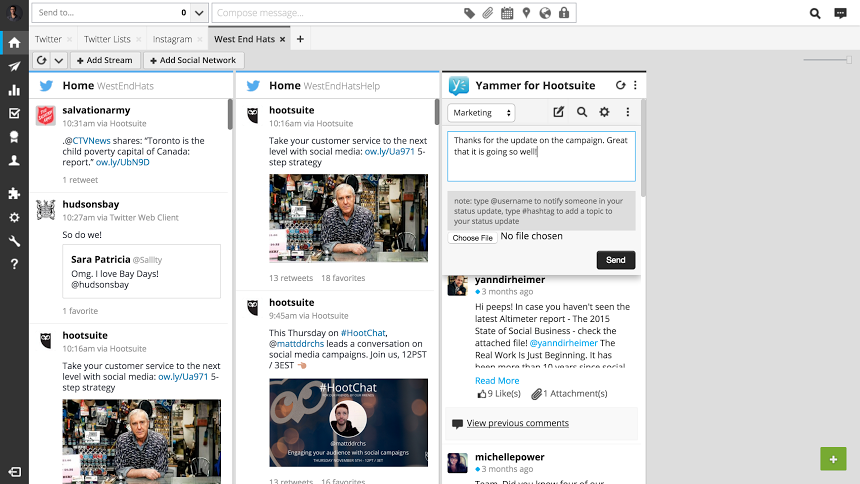This screenshot has height=484, width=860.
Task: Click the profile avatar at top left
Action: click(14, 13)
